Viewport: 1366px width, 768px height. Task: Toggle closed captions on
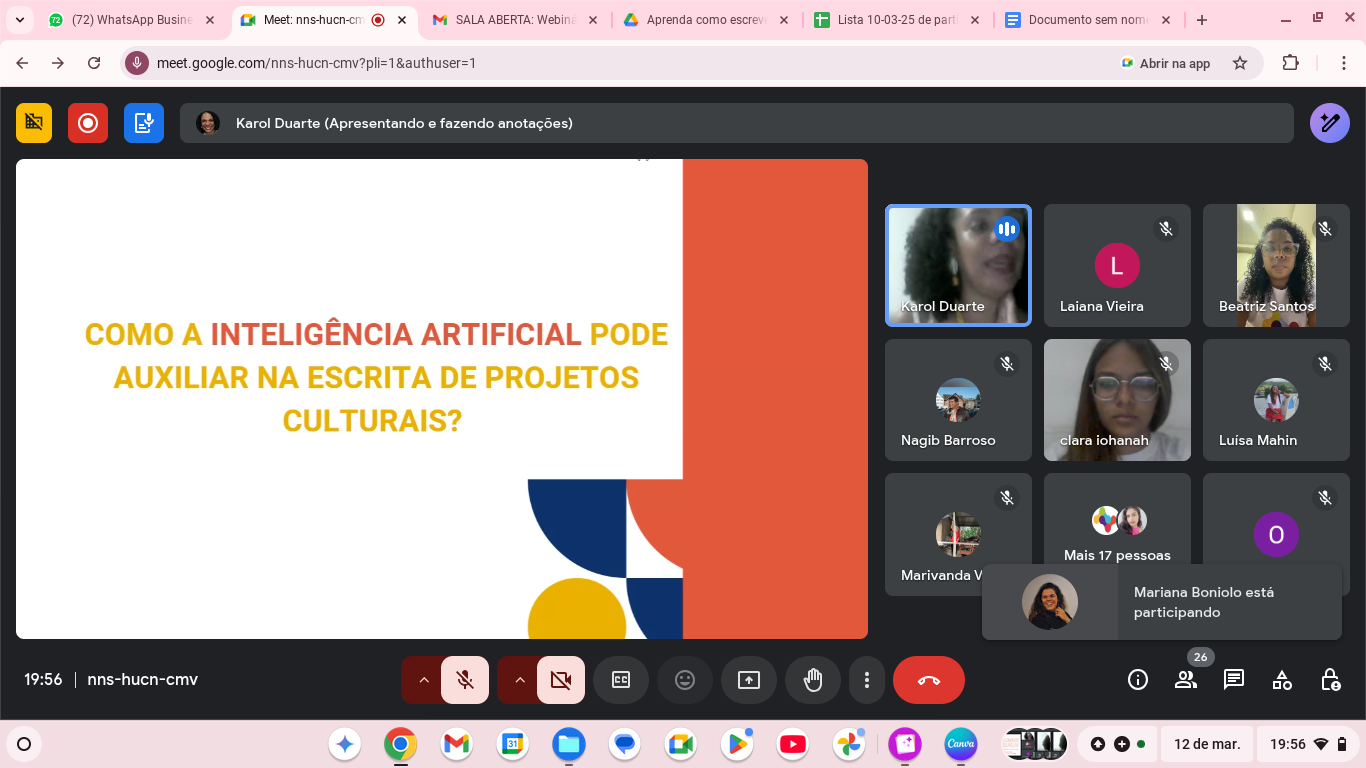pos(621,680)
